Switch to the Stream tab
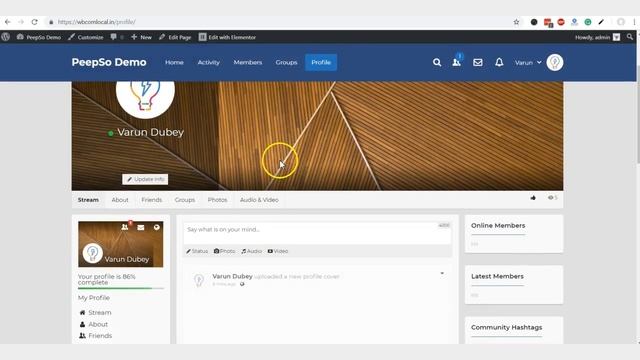The height and width of the screenshot is (360, 640). pos(88,200)
